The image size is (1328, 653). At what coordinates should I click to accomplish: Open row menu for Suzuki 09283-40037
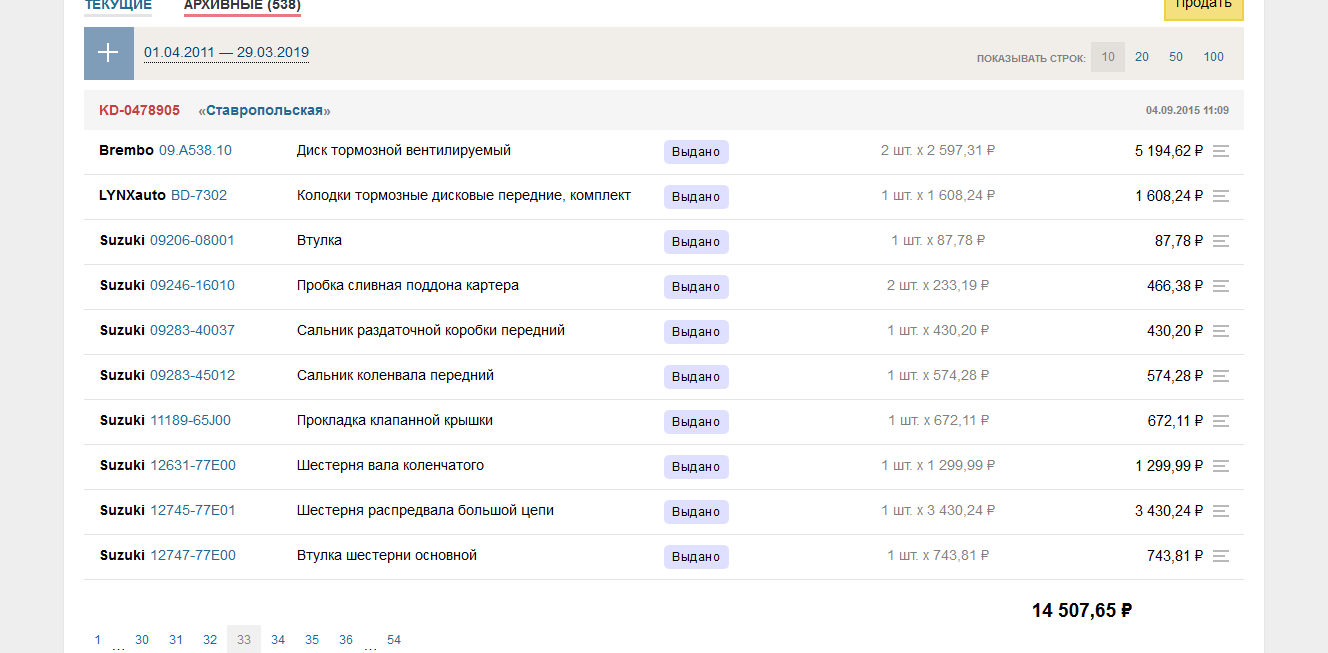click(x=1220, y=331)
